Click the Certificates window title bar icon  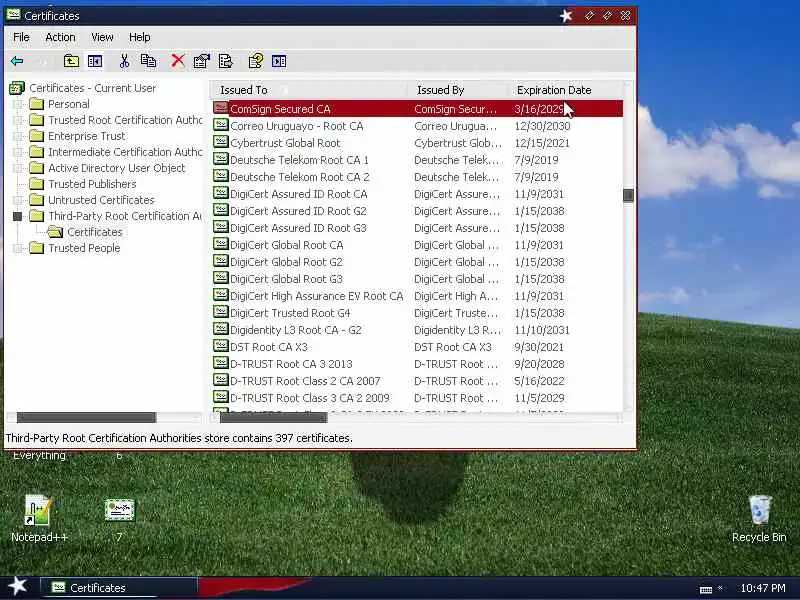pyautogui.click(x=14, y=15)
